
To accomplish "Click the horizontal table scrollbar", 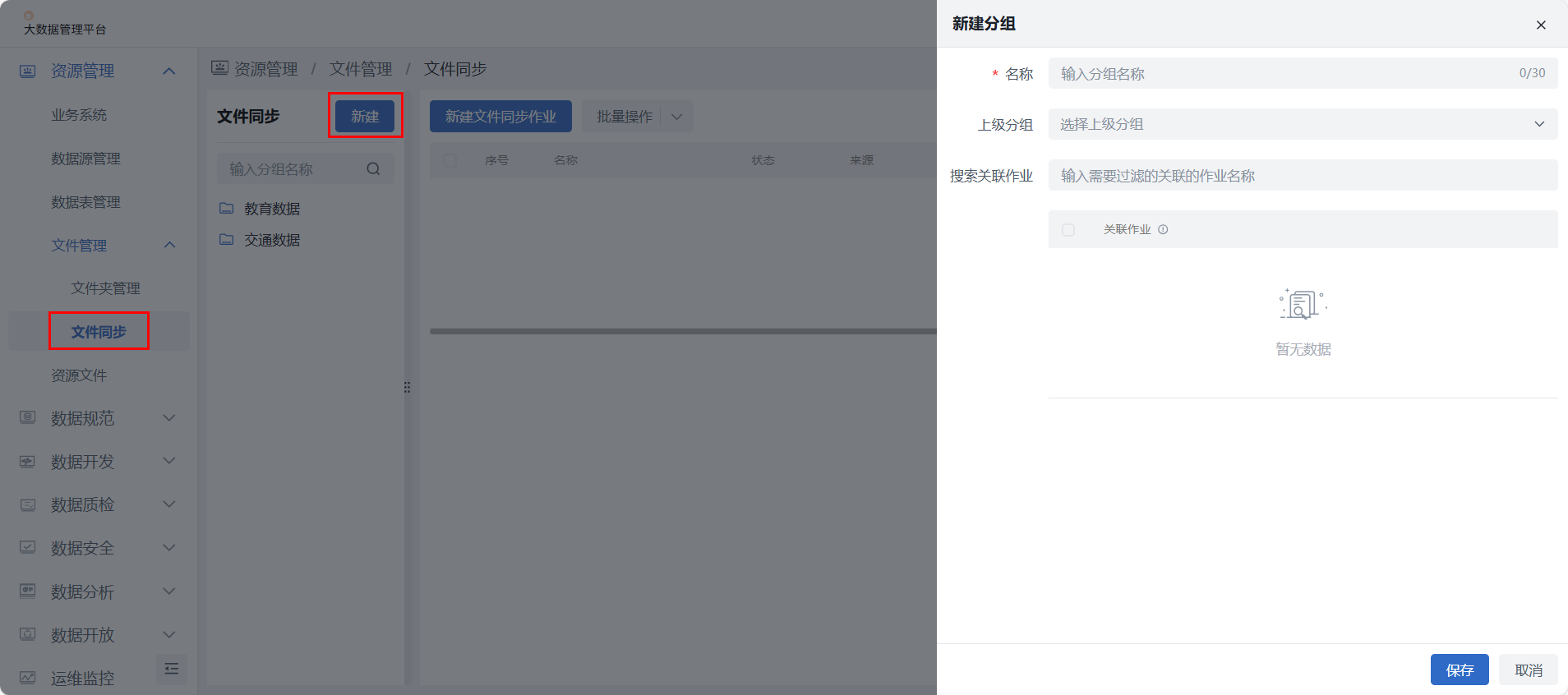I will point(683,331).
